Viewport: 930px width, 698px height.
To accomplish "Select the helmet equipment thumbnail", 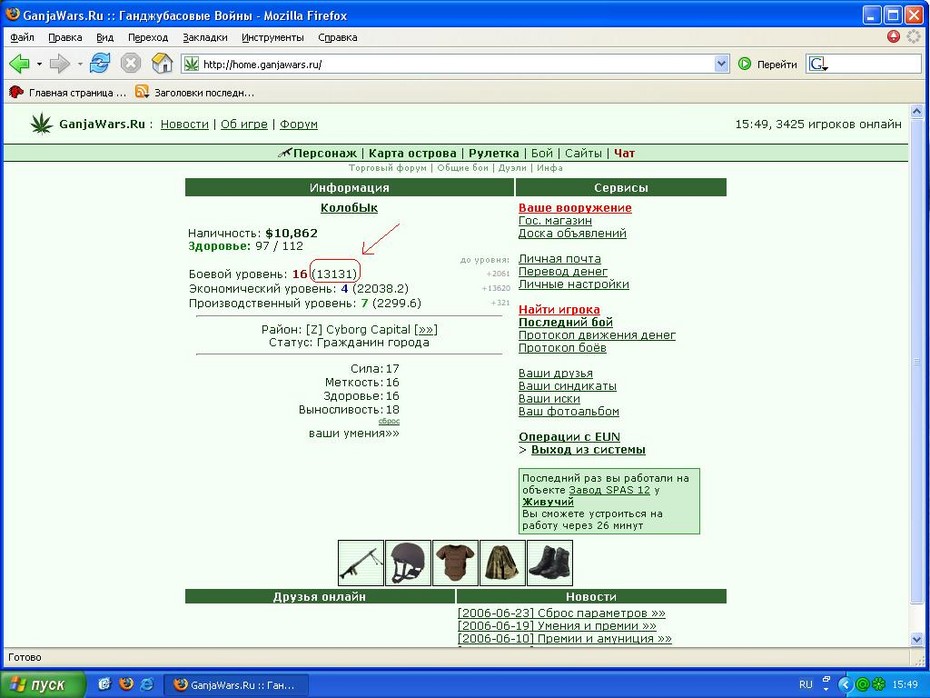I will (408, 562).
